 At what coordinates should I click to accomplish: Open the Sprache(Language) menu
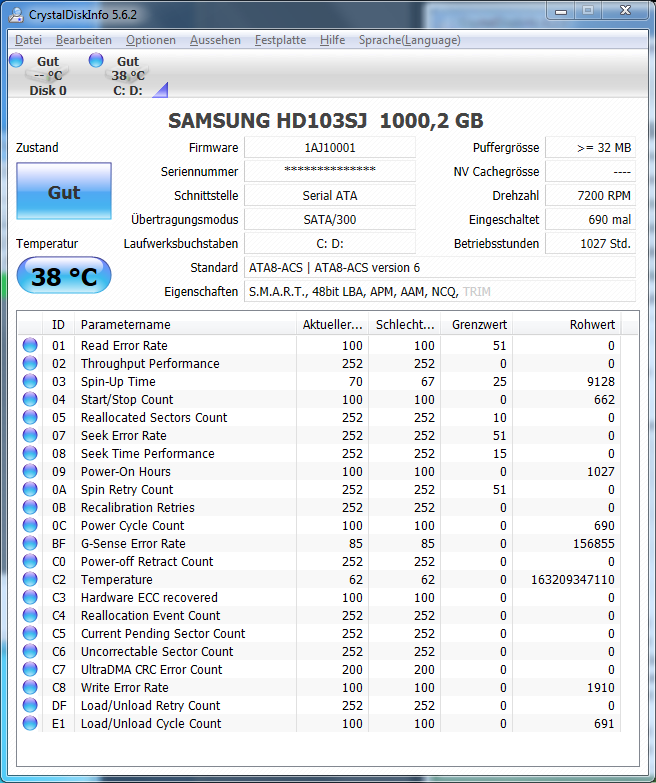pos(410,40)
